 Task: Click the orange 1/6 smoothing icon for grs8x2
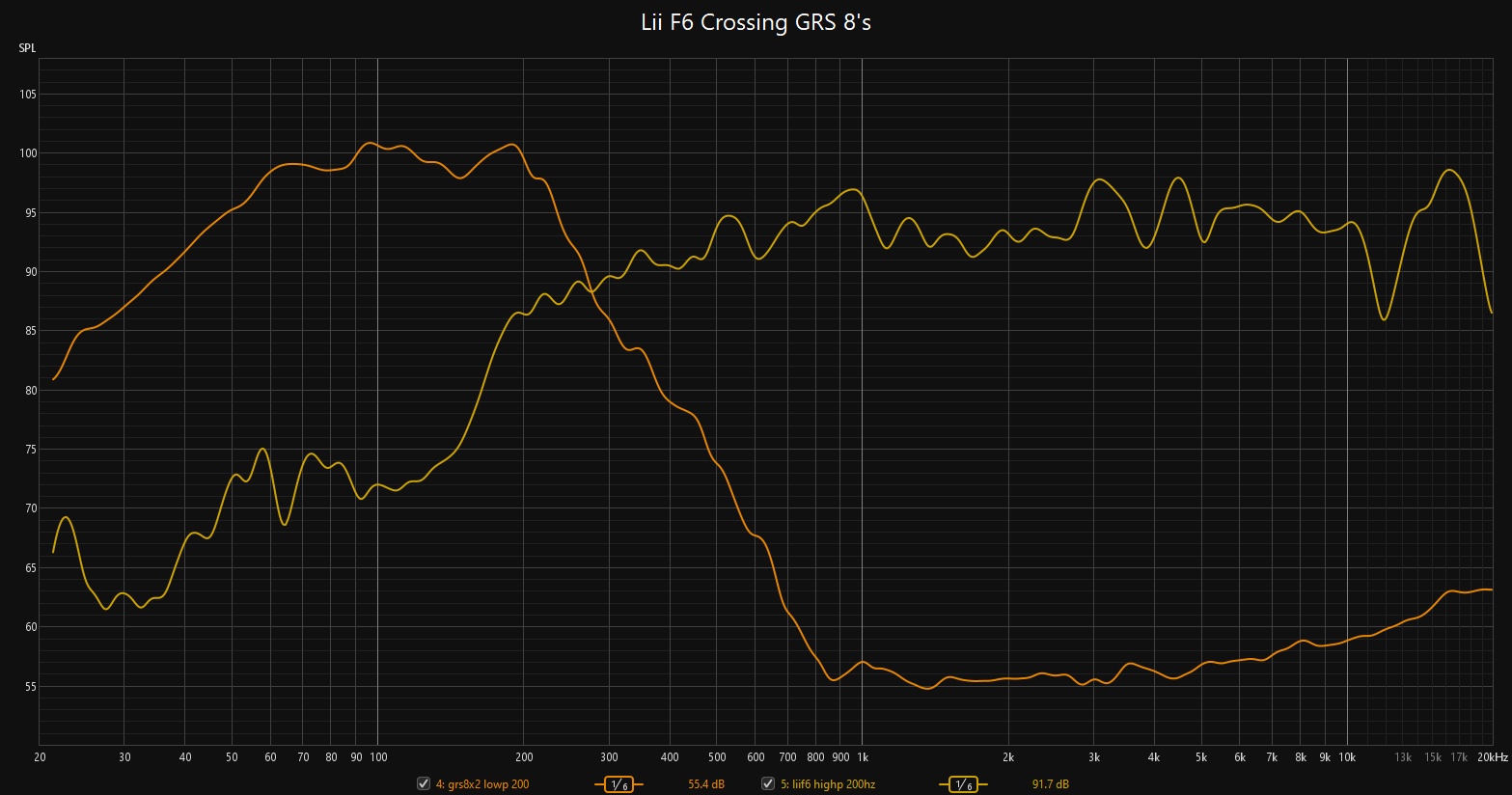pyautogui.click(x=619, y=784)
